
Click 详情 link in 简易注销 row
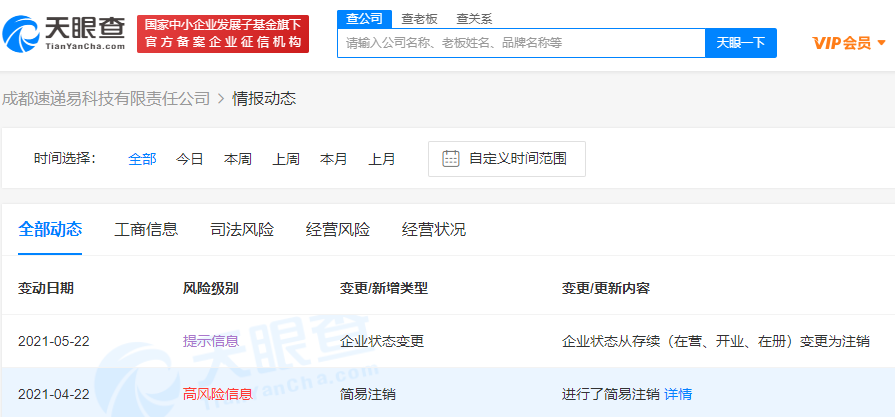pos(678,393)
